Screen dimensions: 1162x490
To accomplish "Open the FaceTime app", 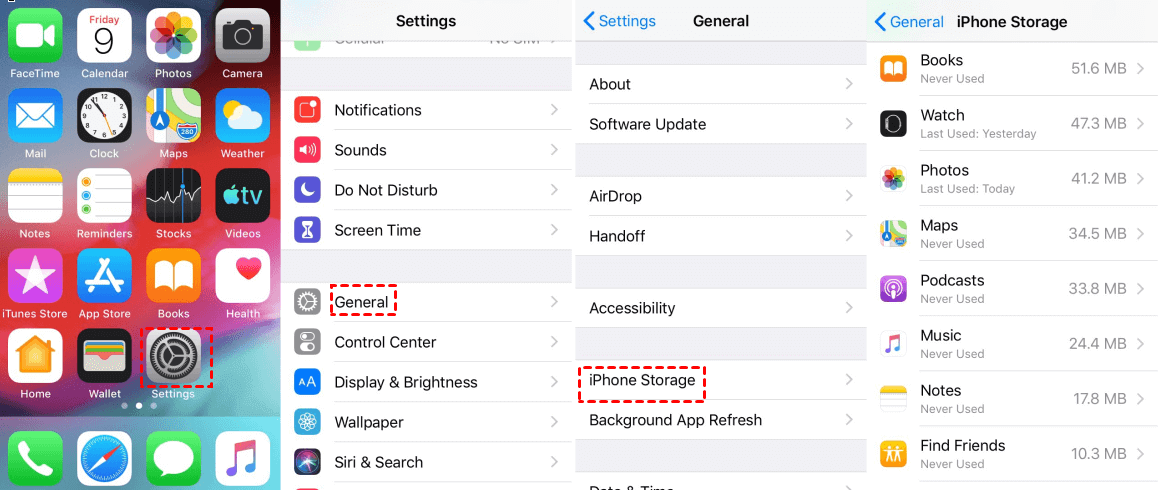I will coord(35,37).
